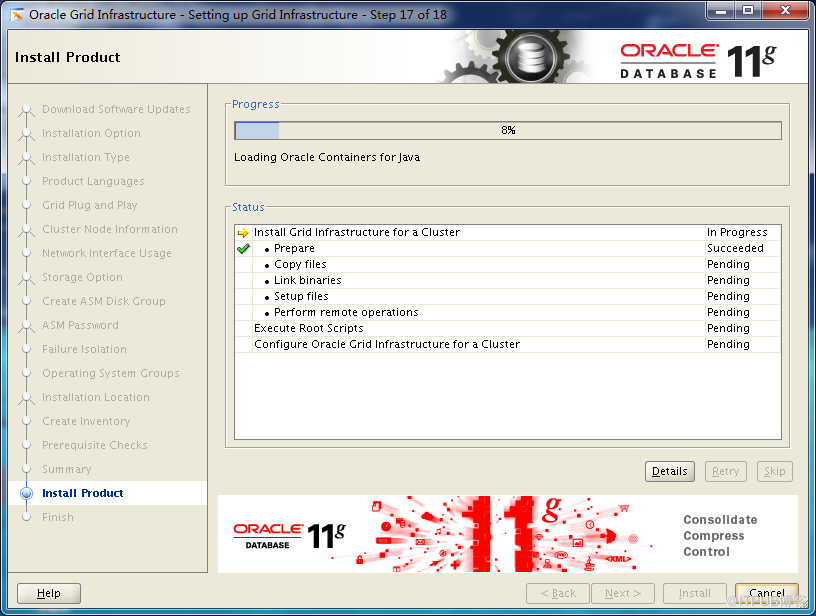The width and height of the screenshot is (816, 616).
Task: Click Download Software Updates step
Action: (116, 109)
